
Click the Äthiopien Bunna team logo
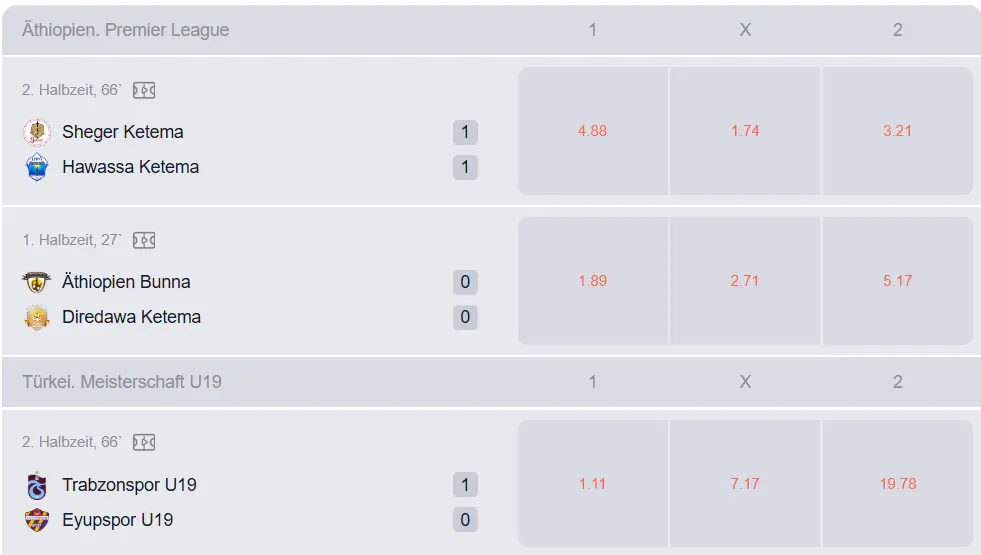pos(37,282)
